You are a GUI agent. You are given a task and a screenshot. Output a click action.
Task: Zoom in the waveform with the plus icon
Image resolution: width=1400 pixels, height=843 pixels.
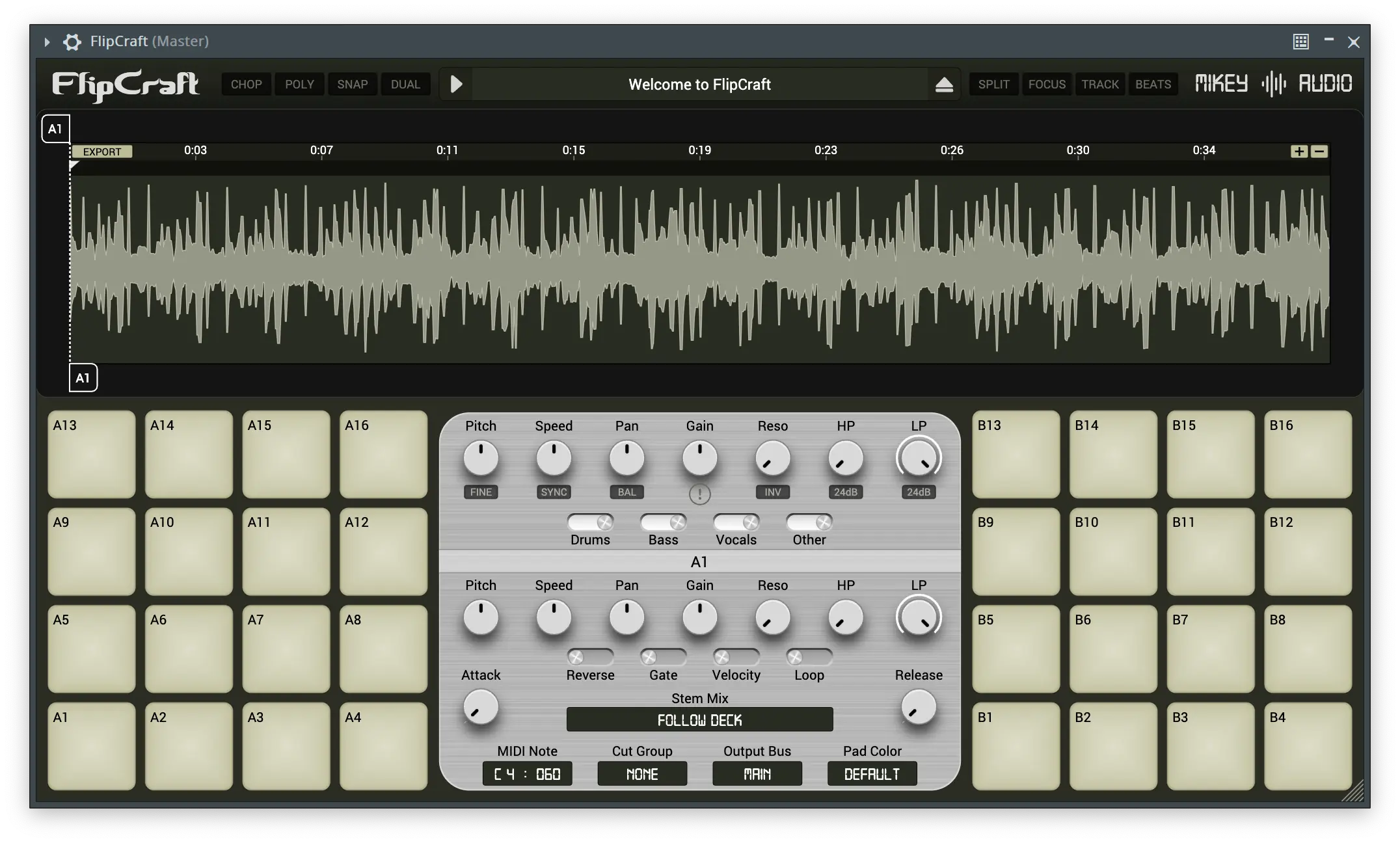(x=1299, y=152)
